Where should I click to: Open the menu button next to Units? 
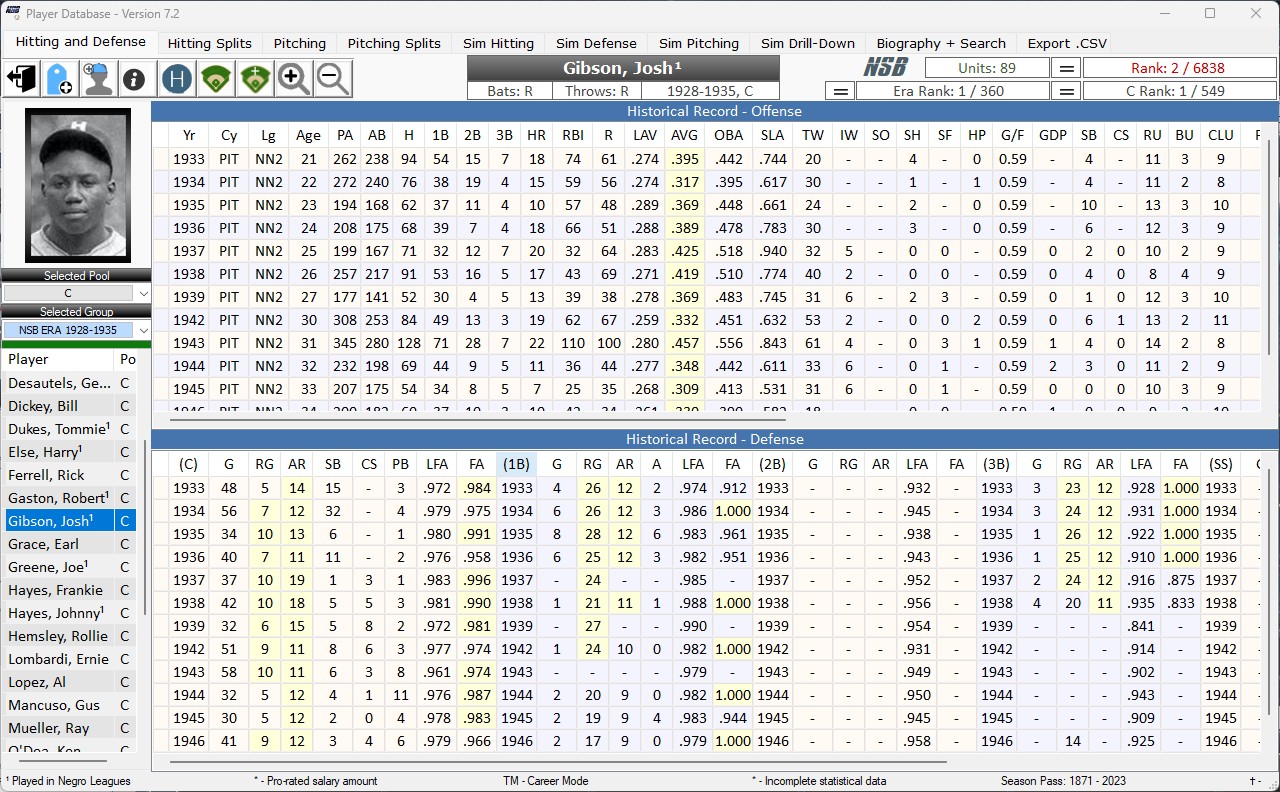1068,67
